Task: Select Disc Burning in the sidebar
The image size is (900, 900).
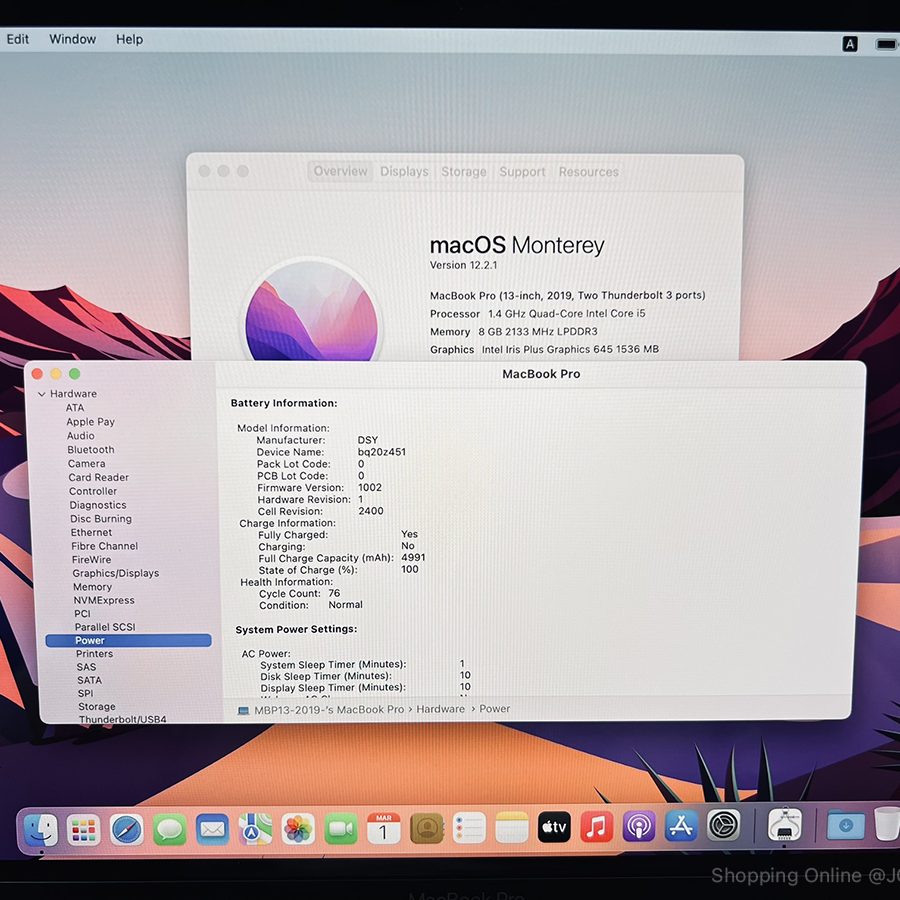Action: coord(100,518)
